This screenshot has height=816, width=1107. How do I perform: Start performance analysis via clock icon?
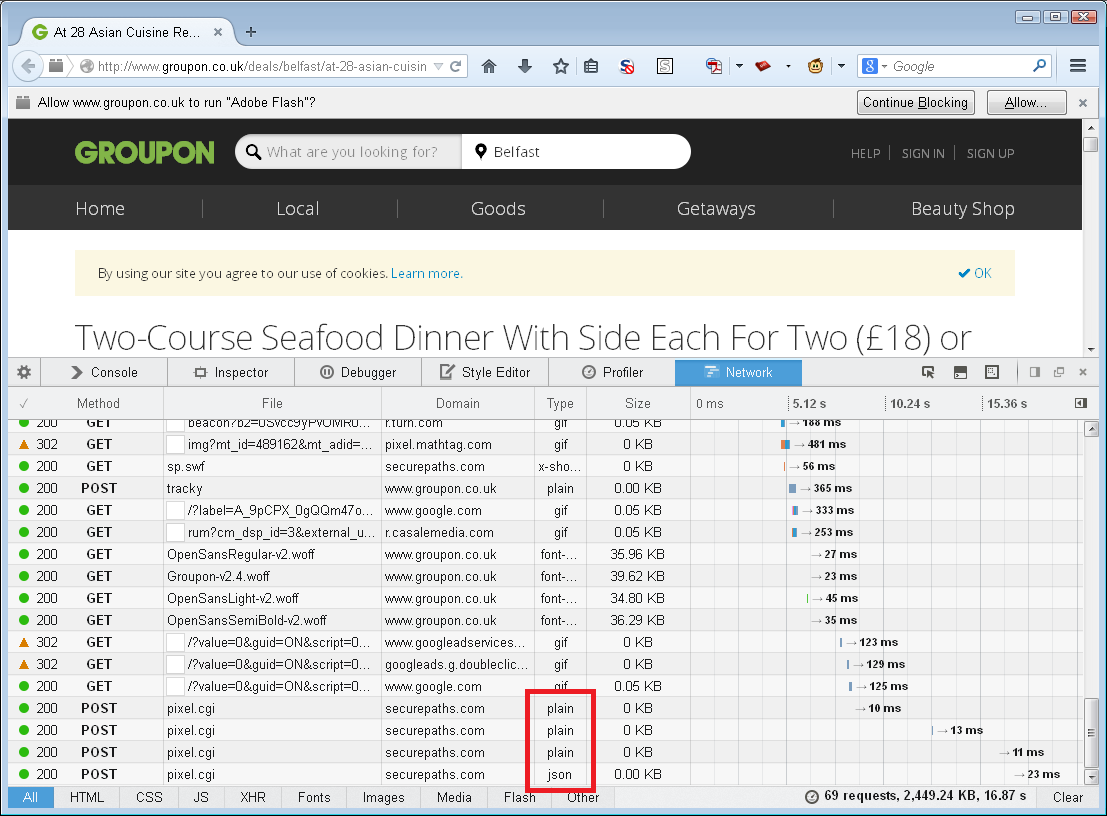click(x=812, y=797)
